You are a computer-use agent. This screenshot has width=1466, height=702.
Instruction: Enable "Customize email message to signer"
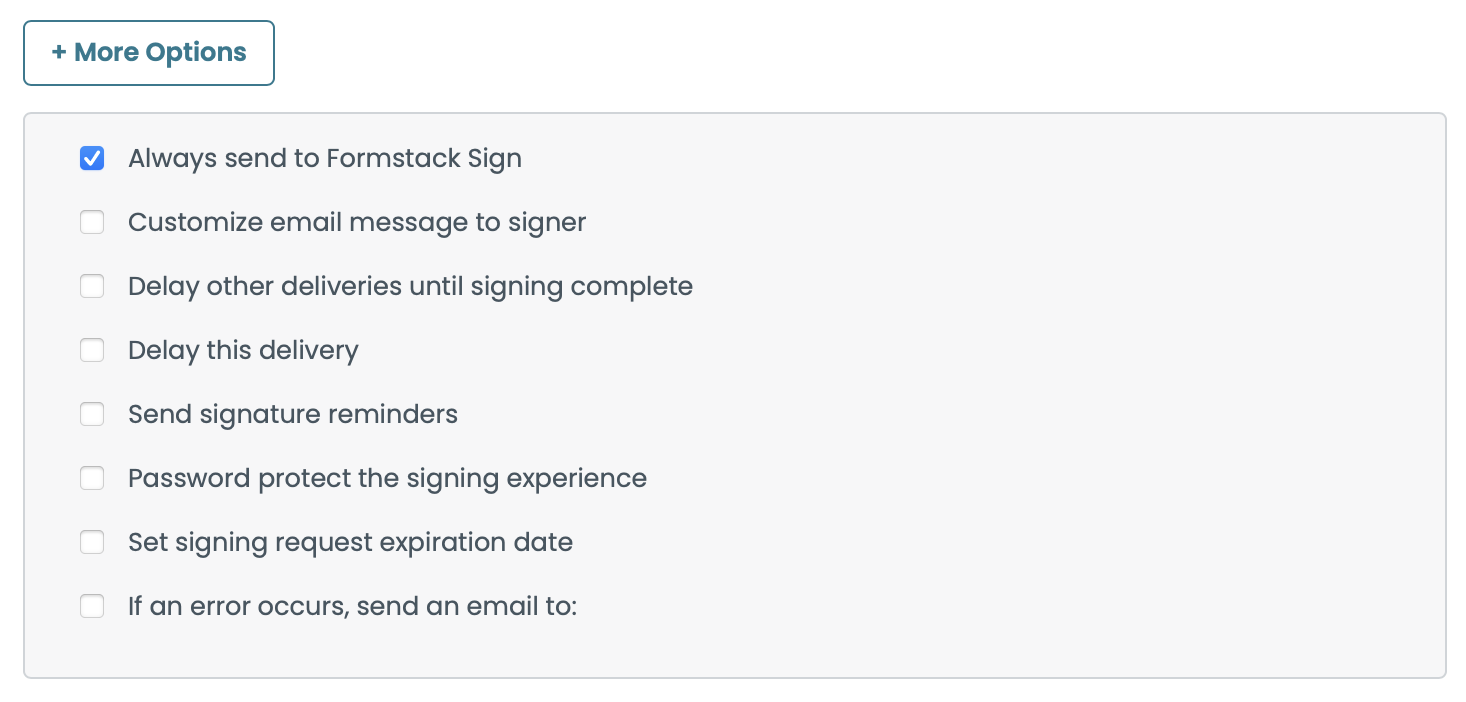pos(92,222)
